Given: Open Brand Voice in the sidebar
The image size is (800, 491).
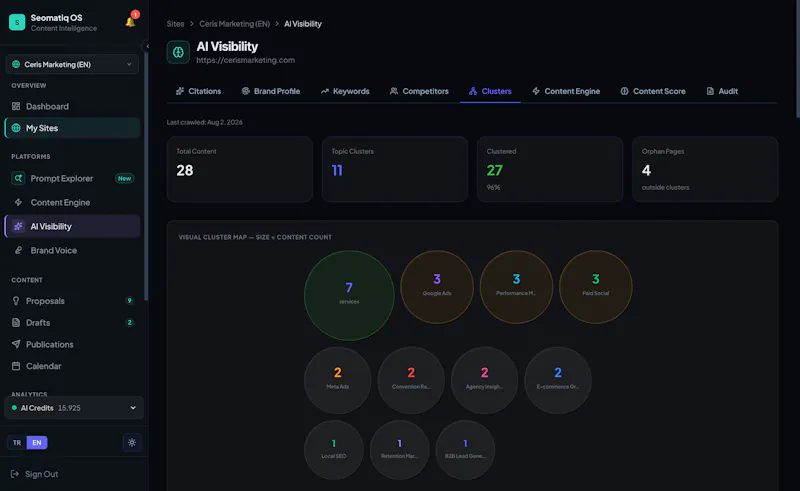Looking at the screenshot, I should click(x=72, y=250).
